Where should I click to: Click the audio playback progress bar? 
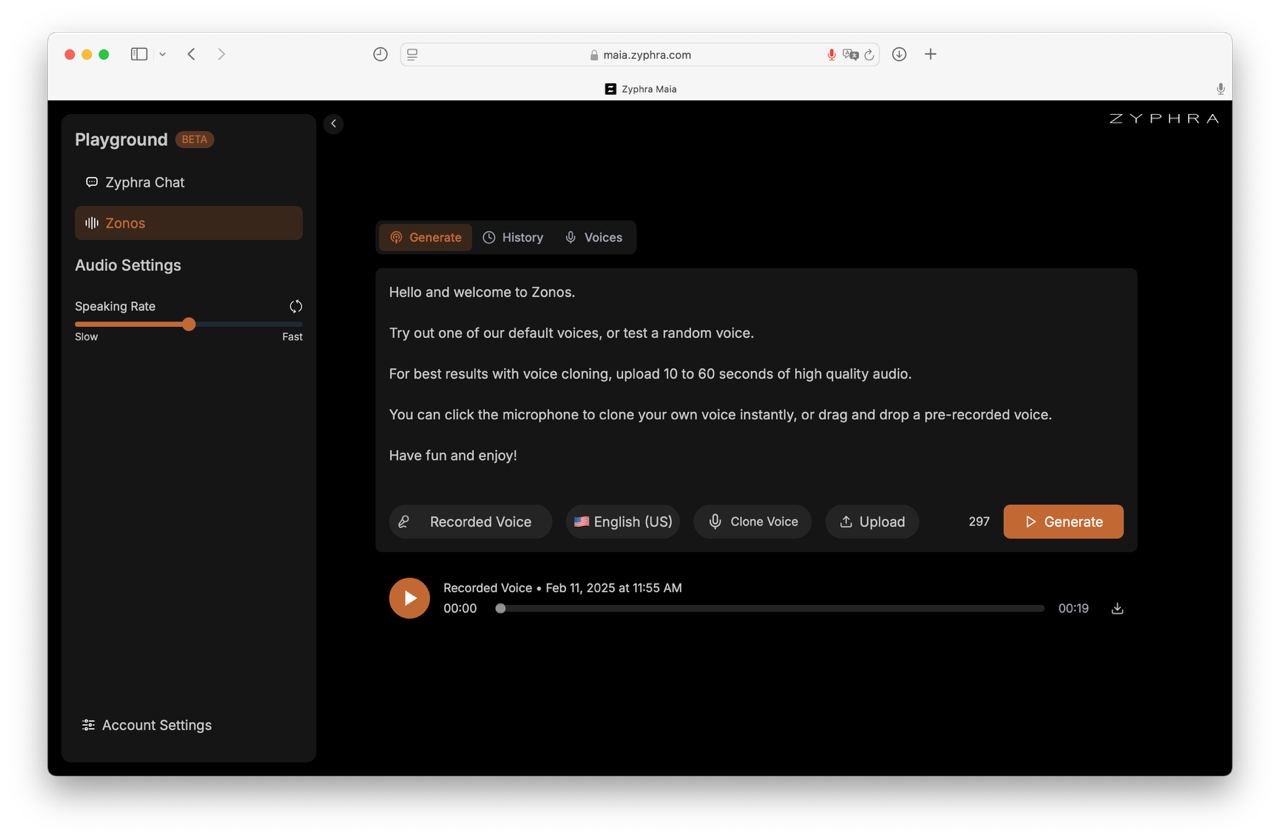click(770, 609)
